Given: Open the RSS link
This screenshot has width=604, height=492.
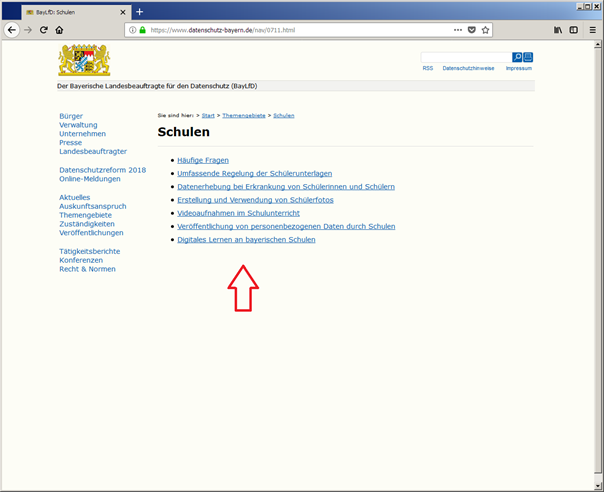Looking at the screenshot, I should point(428,68).
